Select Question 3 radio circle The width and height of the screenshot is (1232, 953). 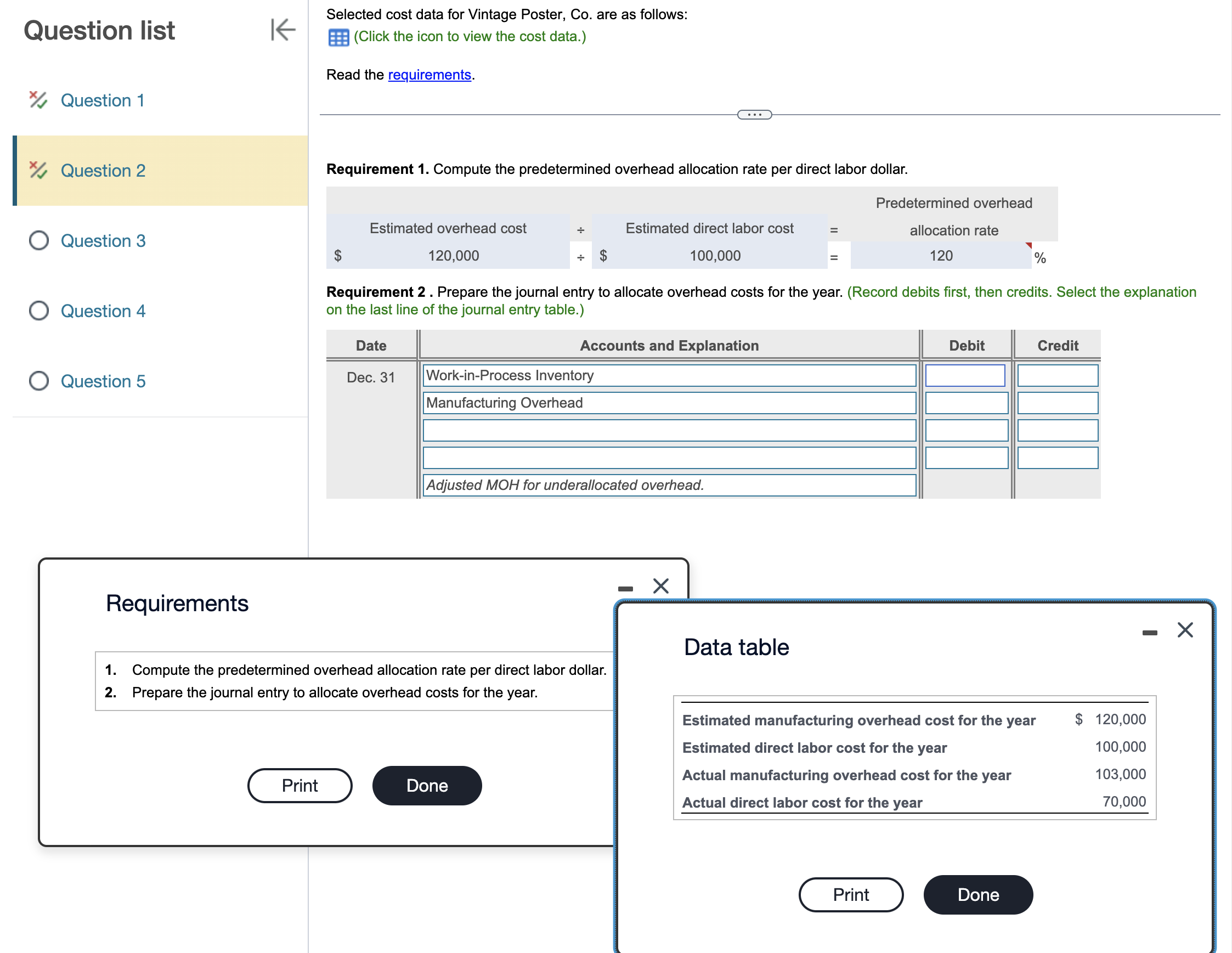(x=38, y=240)
